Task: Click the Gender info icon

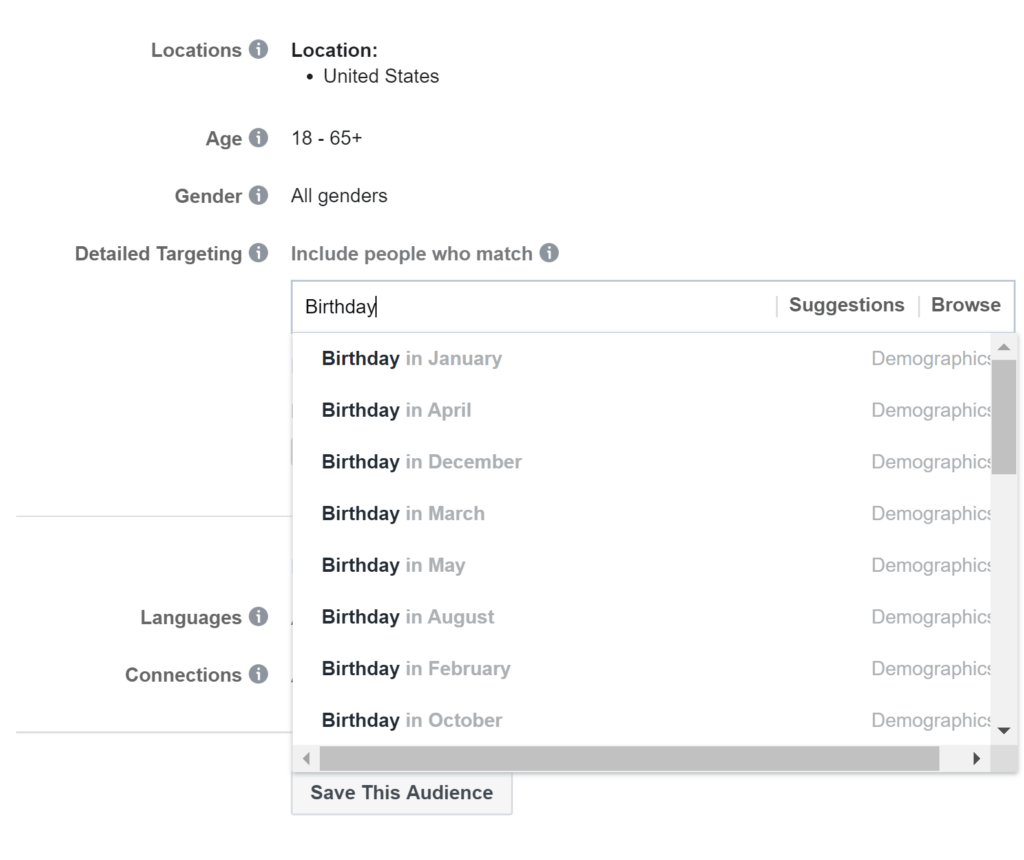Action: tap(259, 196)
